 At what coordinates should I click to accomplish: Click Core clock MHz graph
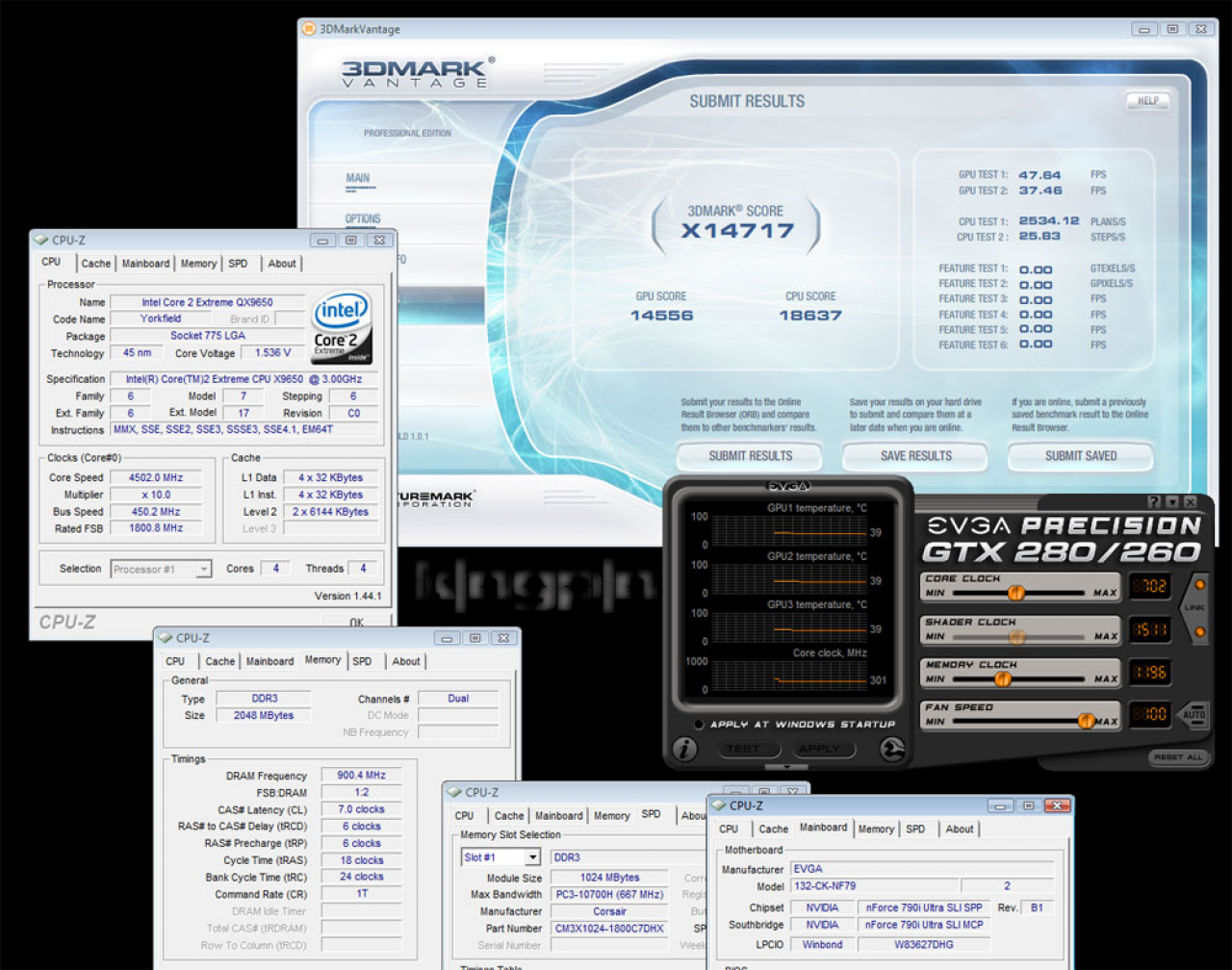click(788, 676)
